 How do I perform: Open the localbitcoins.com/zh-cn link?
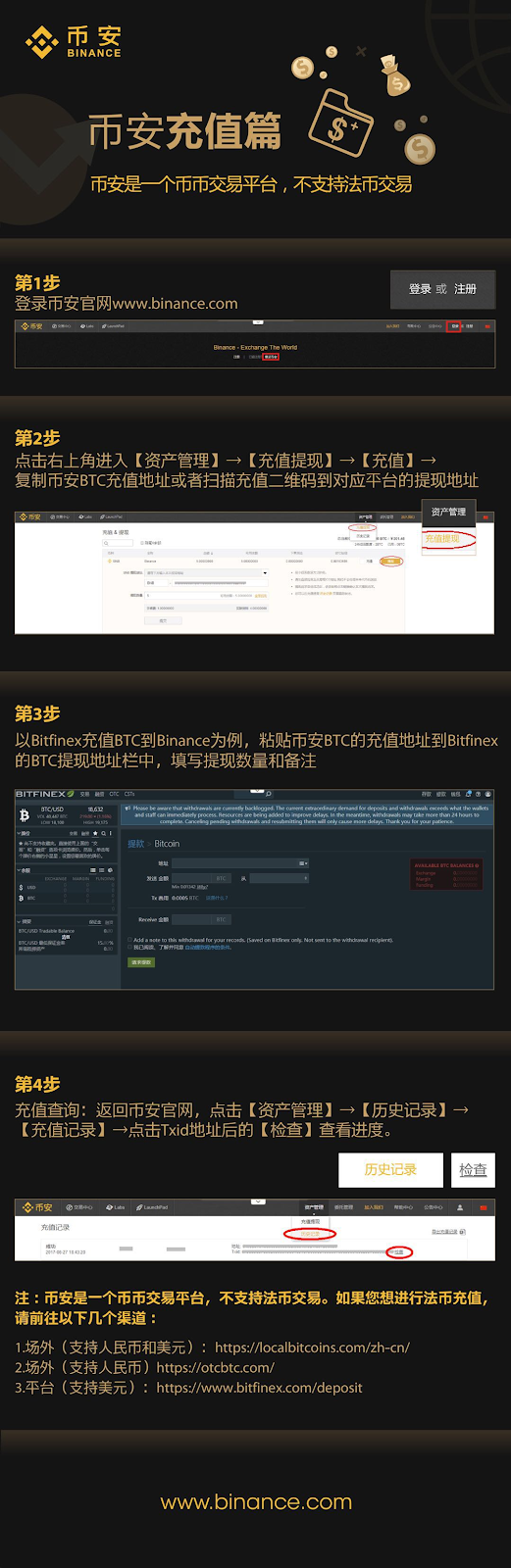point(312,1347)
